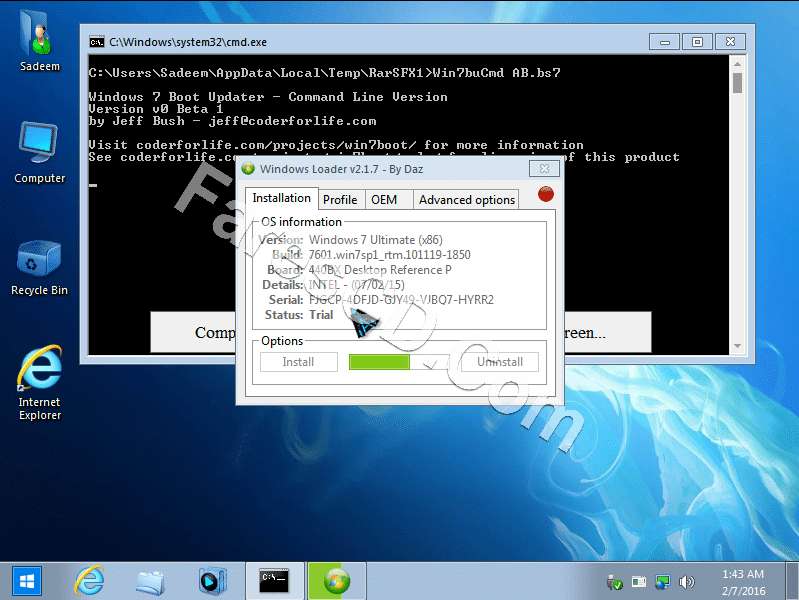Select the Internet Explorer desktop shortcut
Viewport: 799px width, 600px height.
click(x=39, y=382)
